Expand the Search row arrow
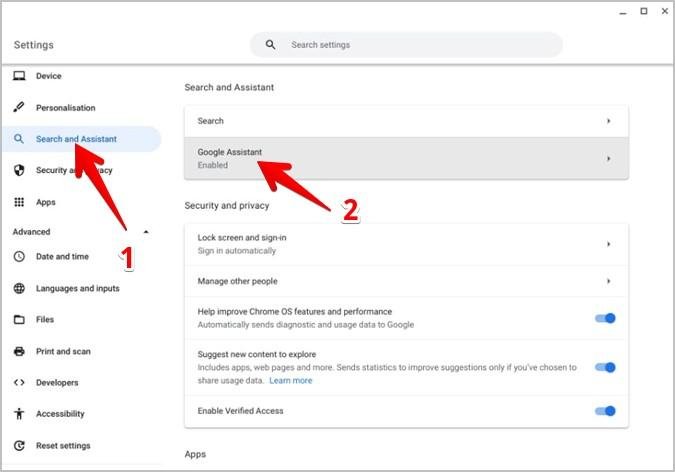This screenshot has width=675, height=472. click(x=608, y=121)
